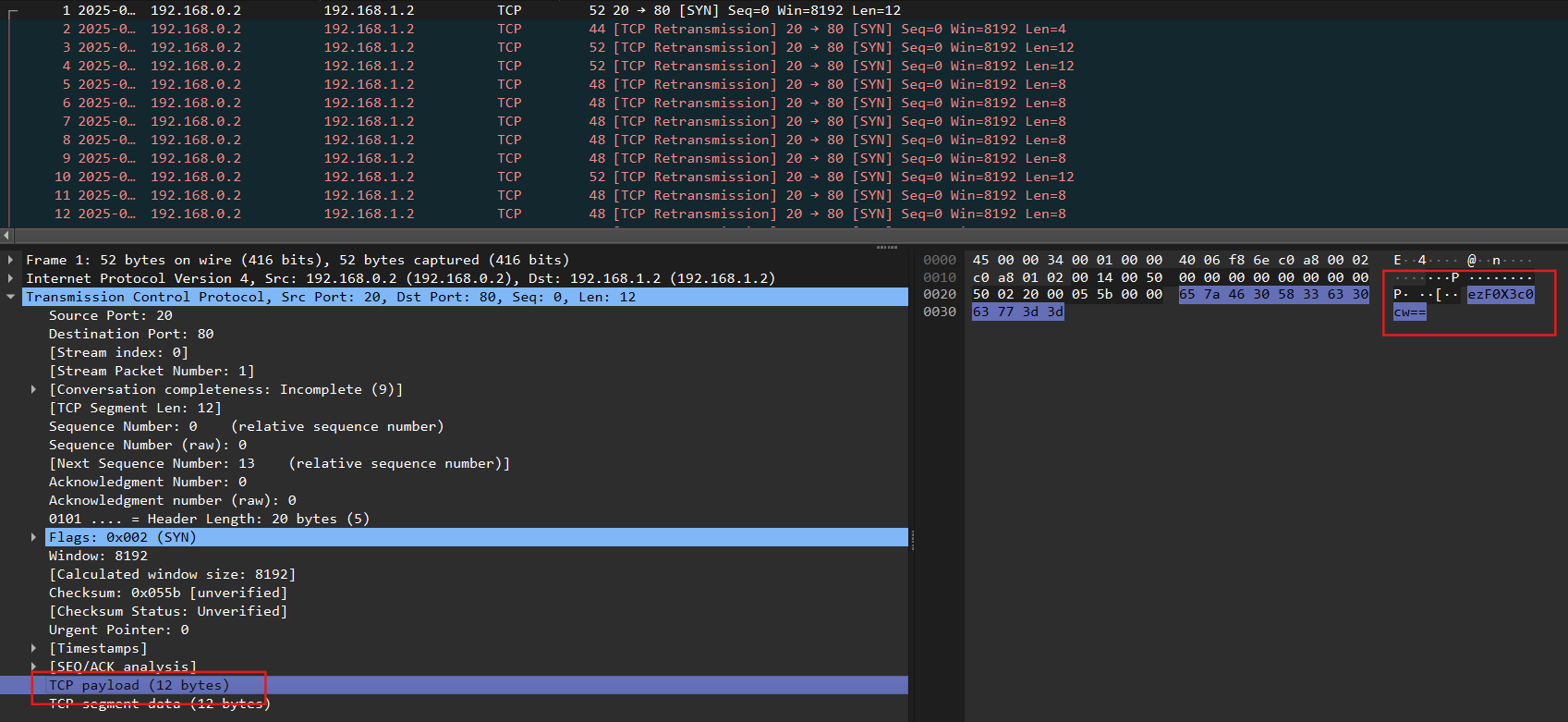Expand the Frame 1 details row
Screen dimensions: 1568x722
coord(10,260)
